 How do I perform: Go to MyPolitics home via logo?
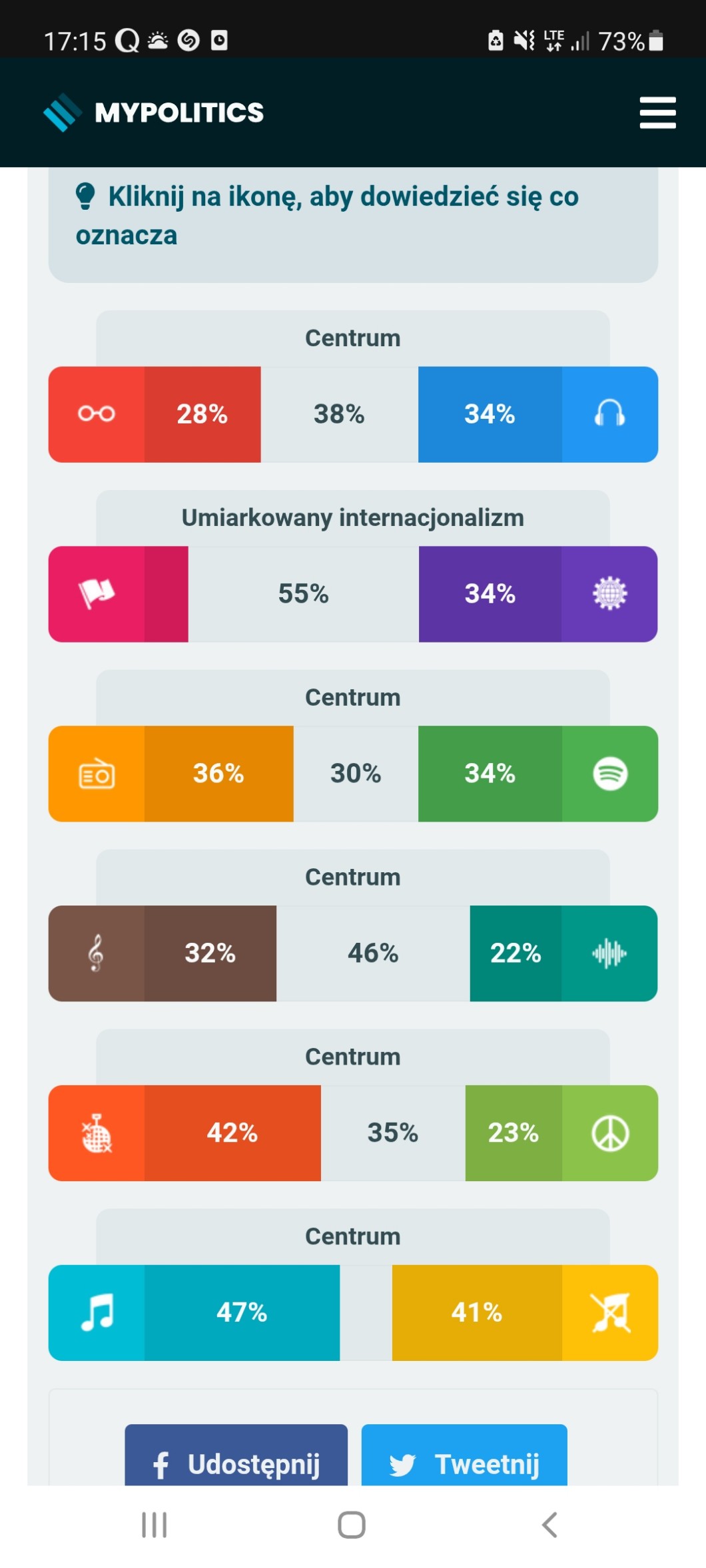point(154,113)
